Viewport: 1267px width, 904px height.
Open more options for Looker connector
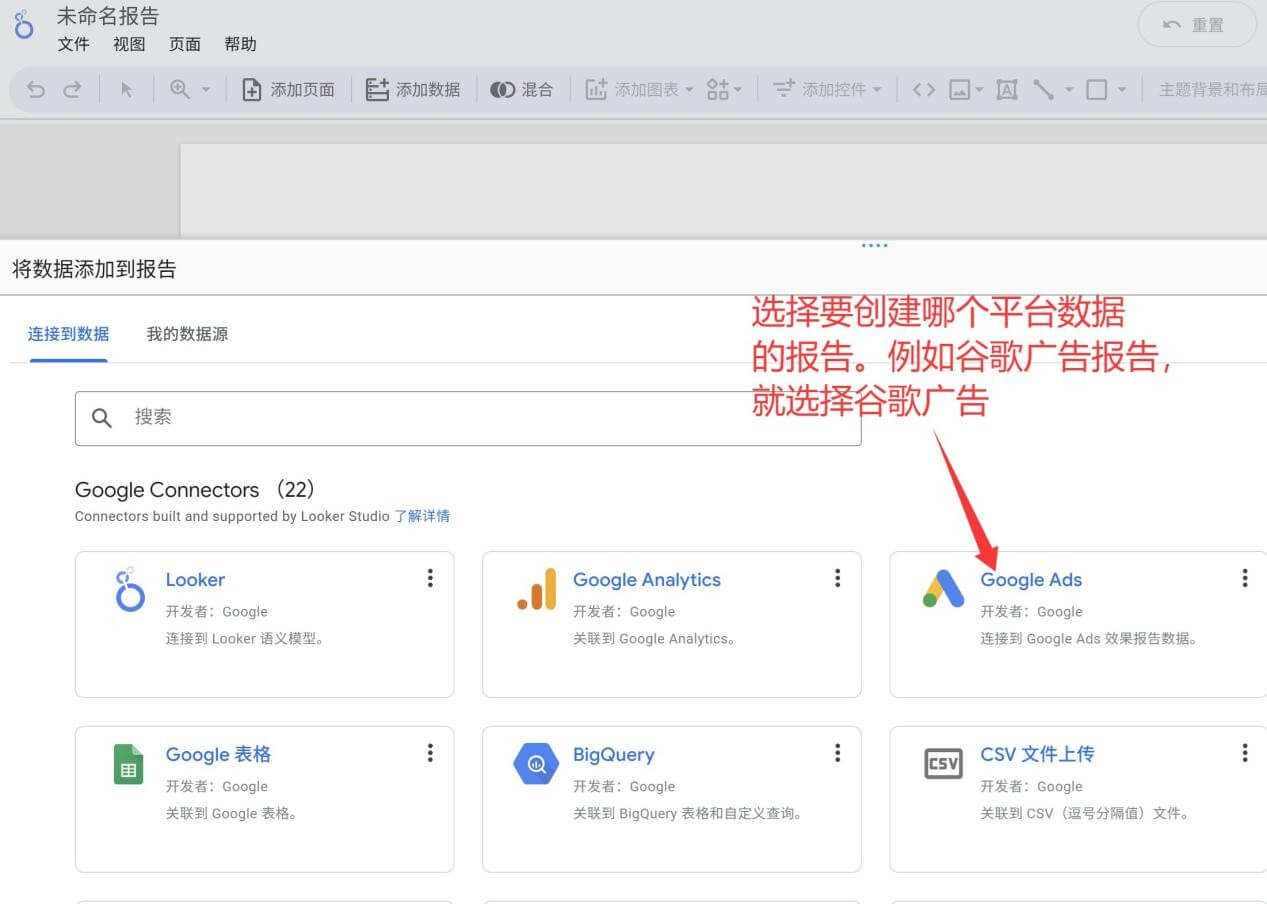pos(430,578)
